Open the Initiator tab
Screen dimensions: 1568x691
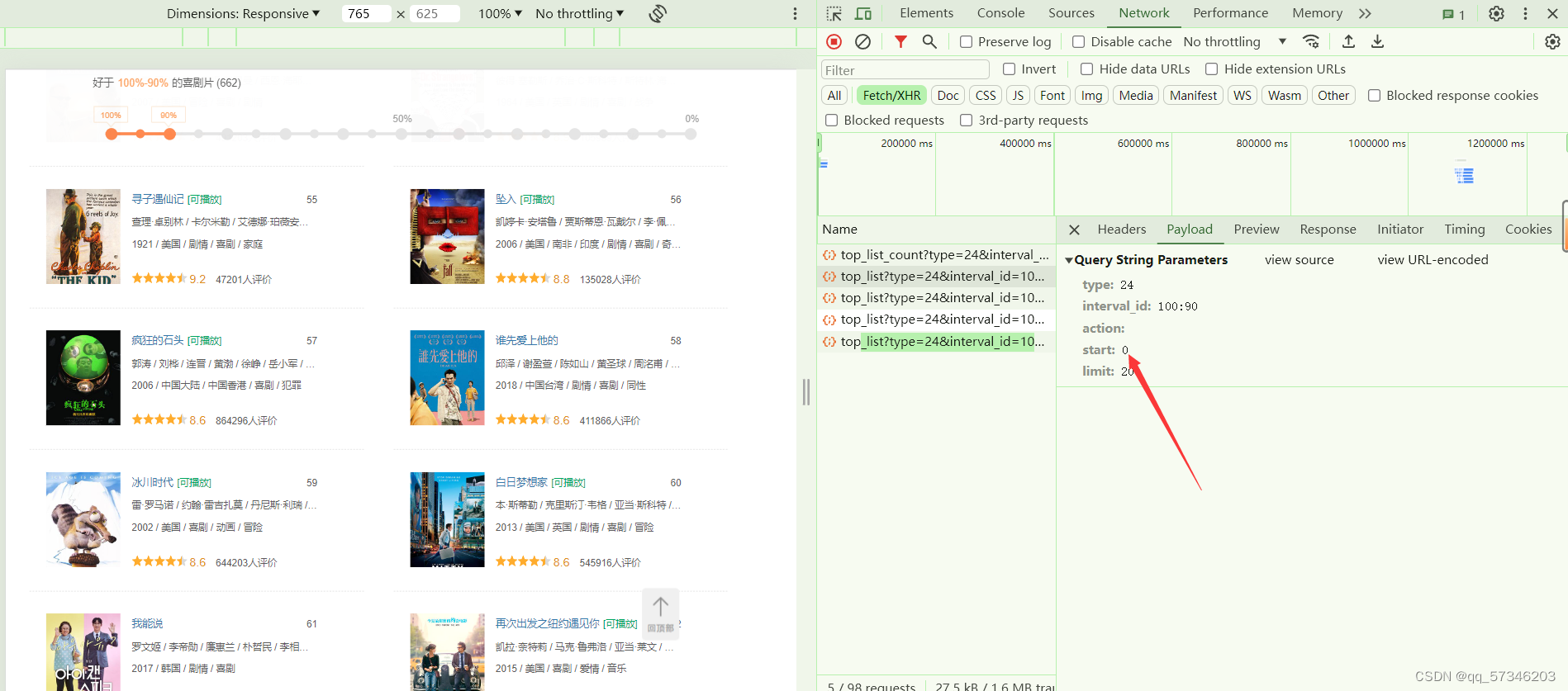(1400, 230)
